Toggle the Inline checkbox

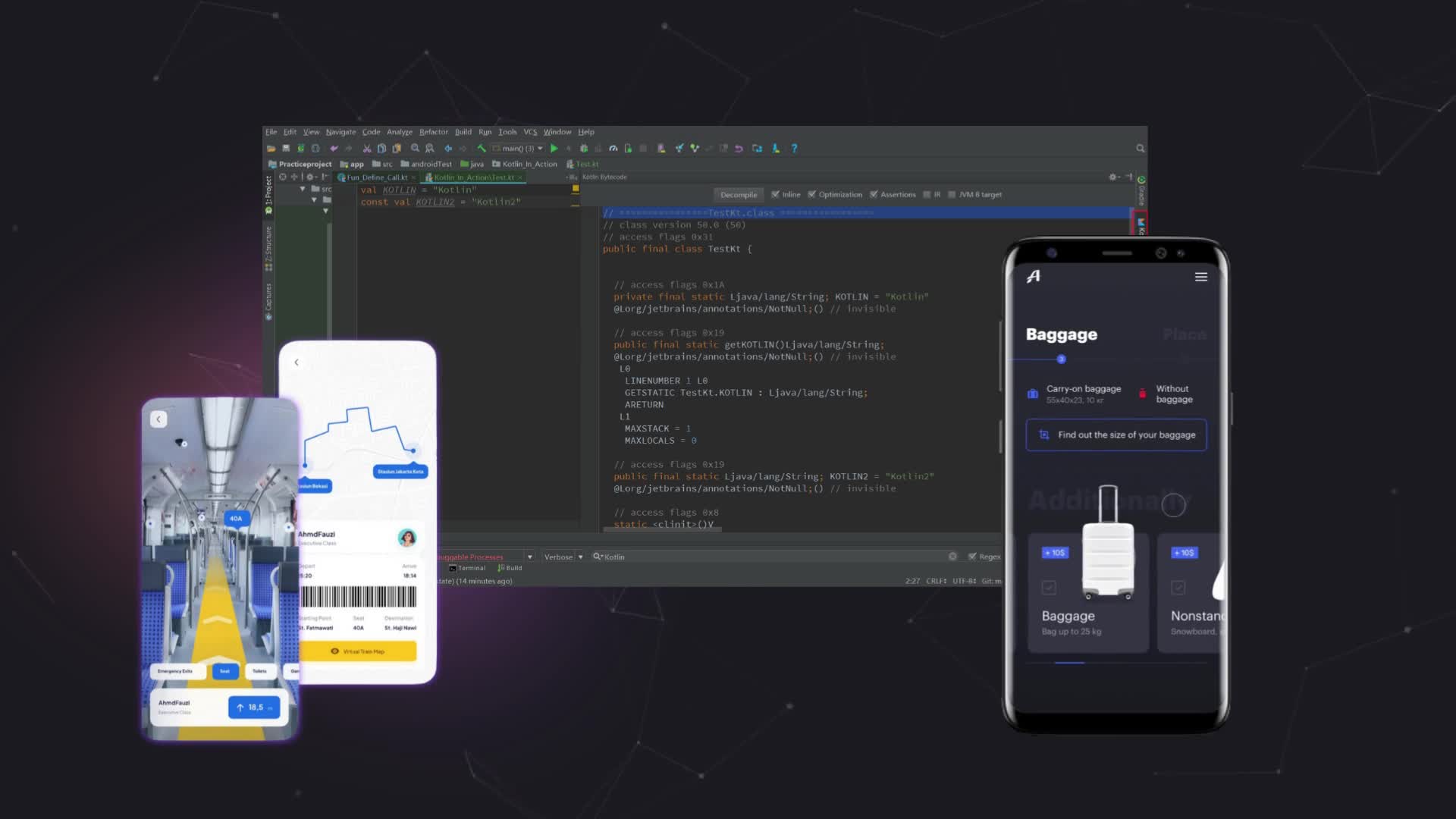point(775,195)
